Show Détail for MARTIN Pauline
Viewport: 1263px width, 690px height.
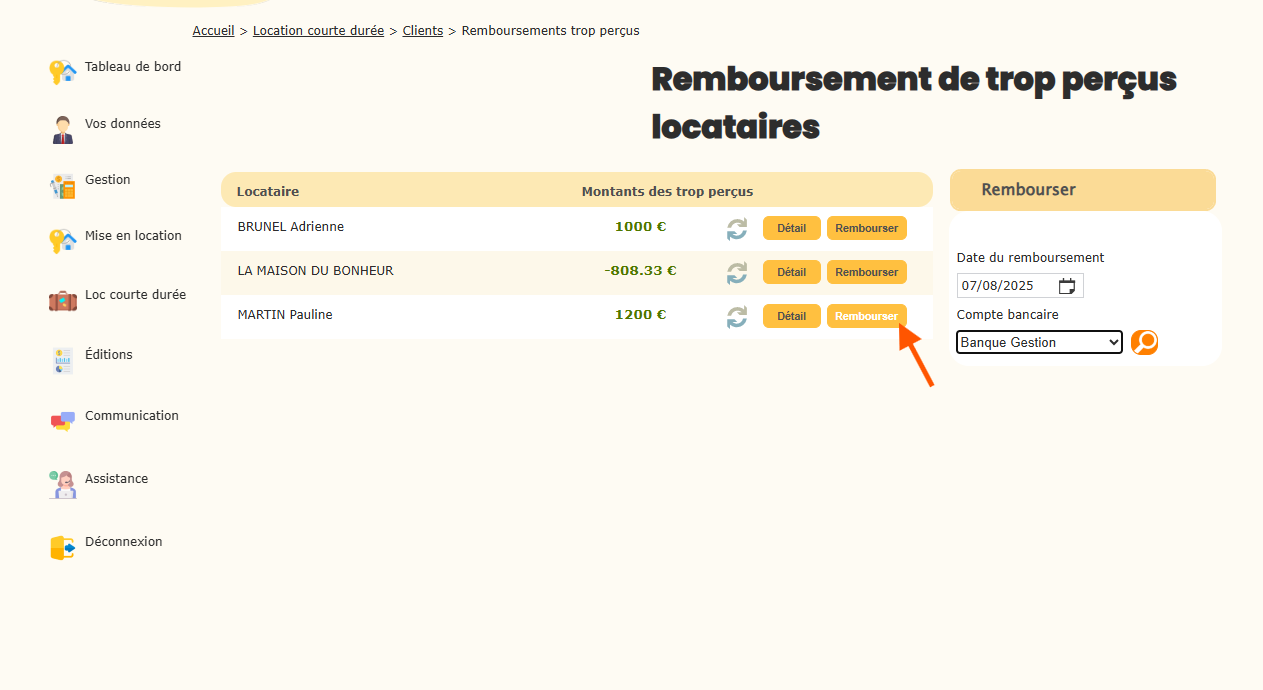click(x=792, y=316)
